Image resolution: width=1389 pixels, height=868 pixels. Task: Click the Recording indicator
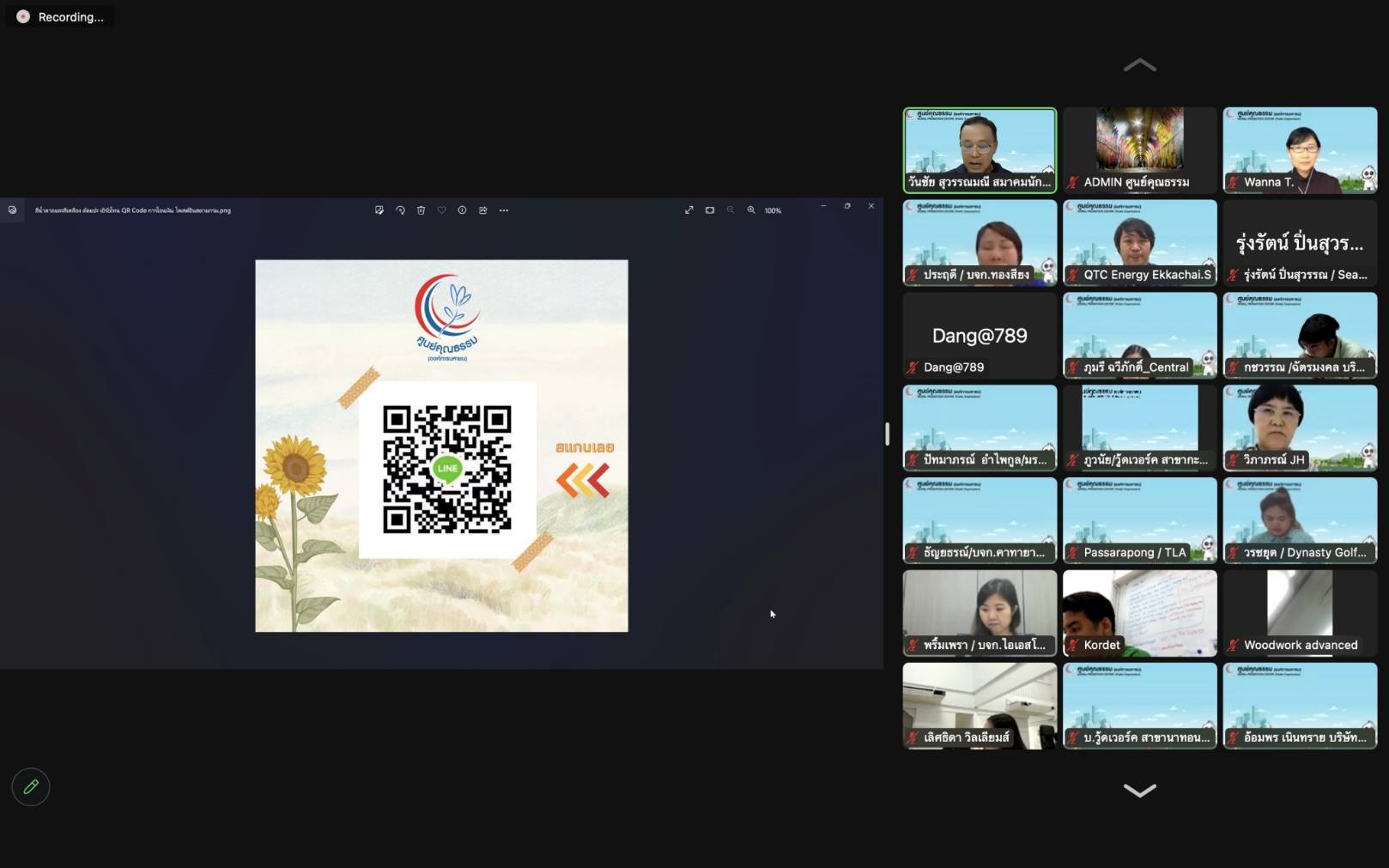(x=60, y=17)
